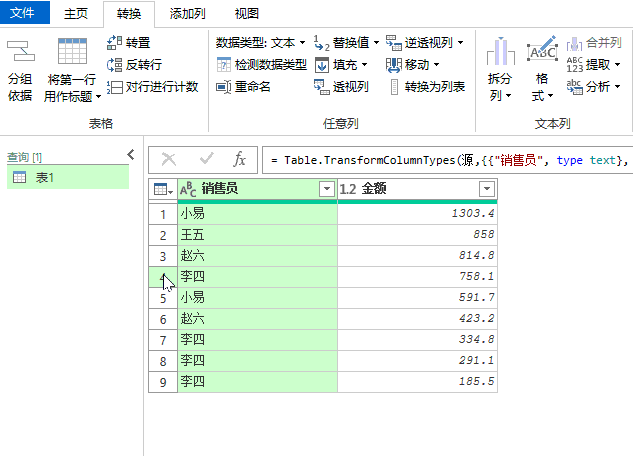The width and height of the screenshot is (633, 456).
Task: Click the 转置 transpose icon
Action: coord(114,42)
